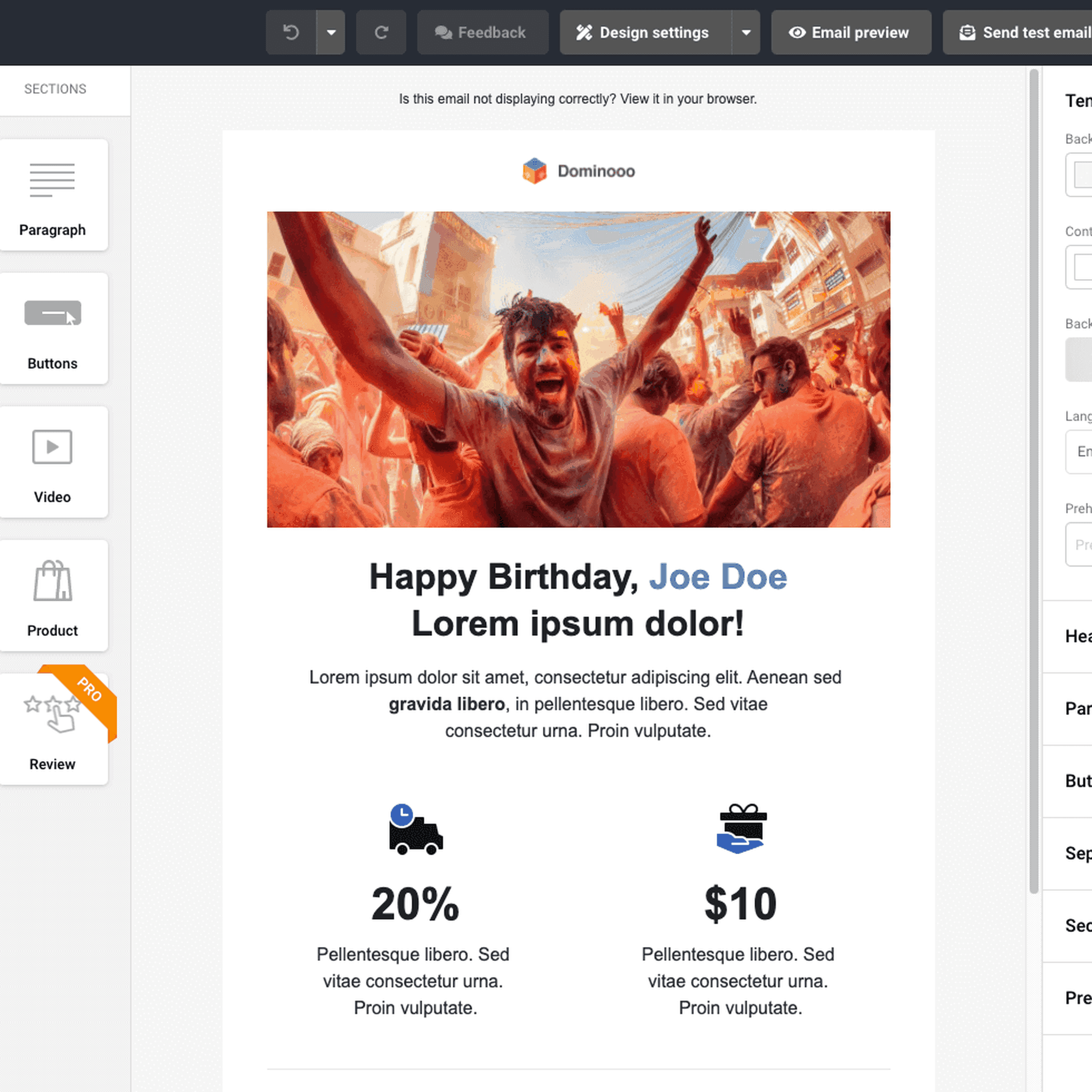Viewport: 1092px width, 1092px height.
Task: Click the redo arrow icon
Action: click(381, 32)
